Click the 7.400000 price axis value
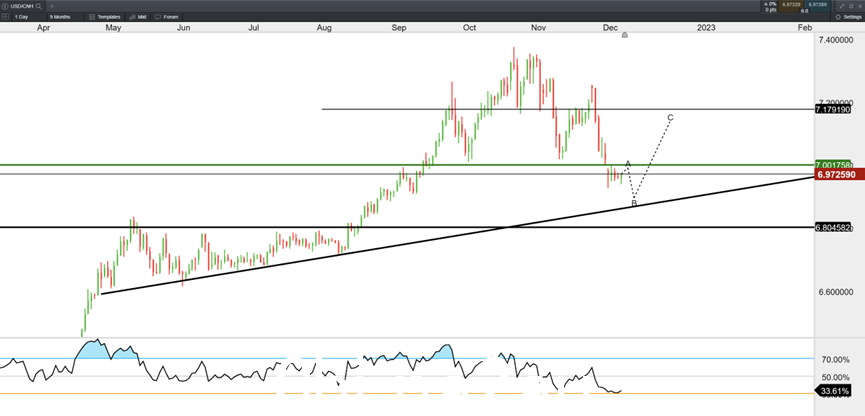The image size is (865, 416). coord(835,40)
